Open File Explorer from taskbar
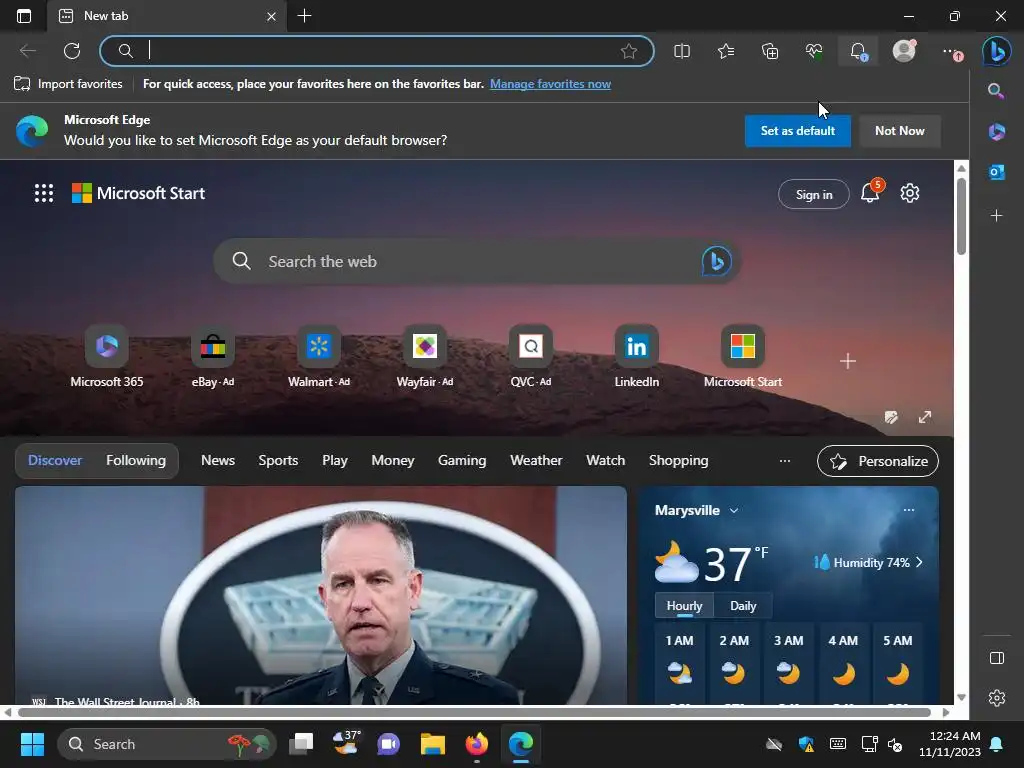Viewport: 1024px width, 768px height. pyautogui.click(x=432, y=744)
